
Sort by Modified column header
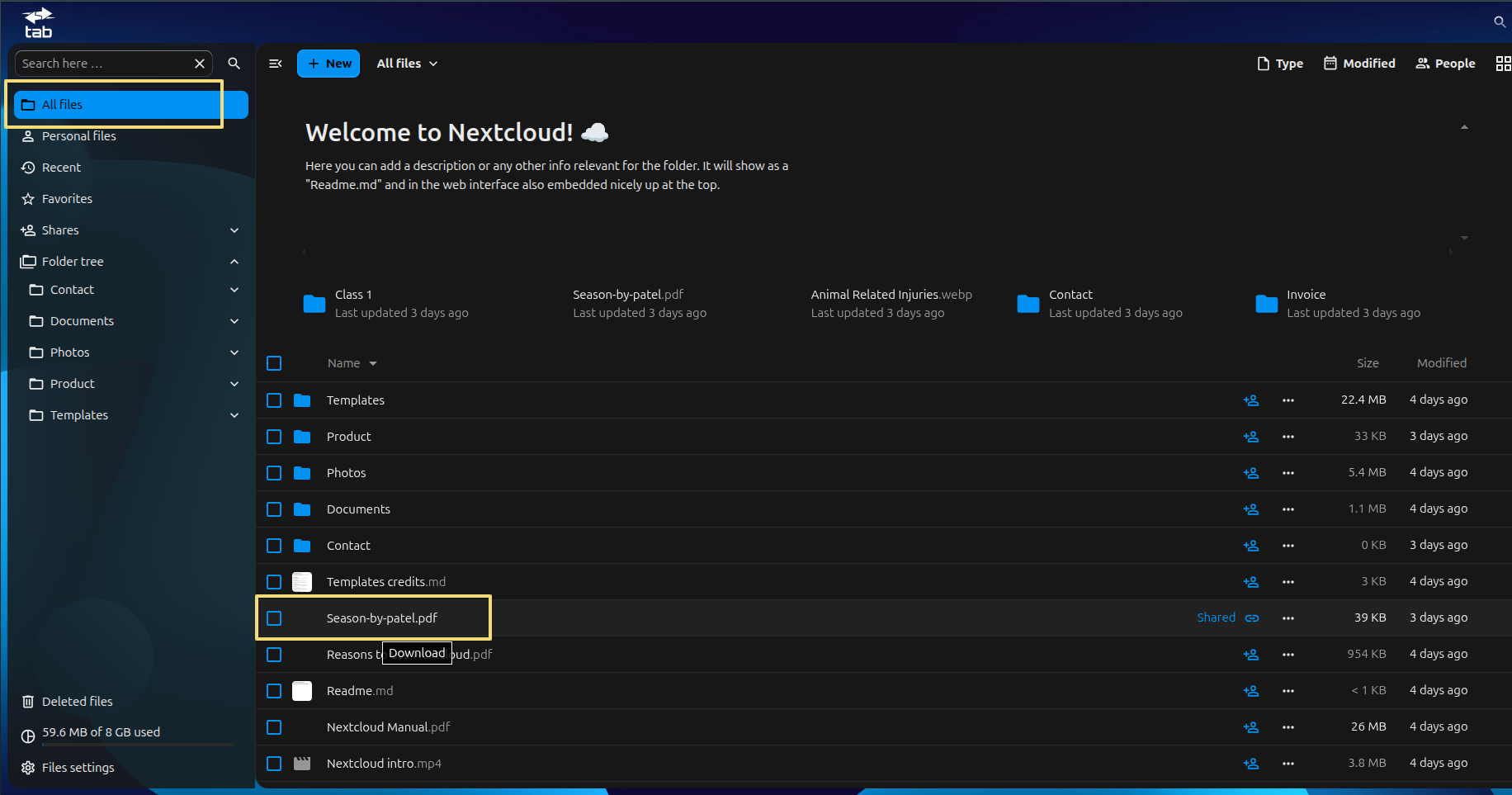(1442, 363)
